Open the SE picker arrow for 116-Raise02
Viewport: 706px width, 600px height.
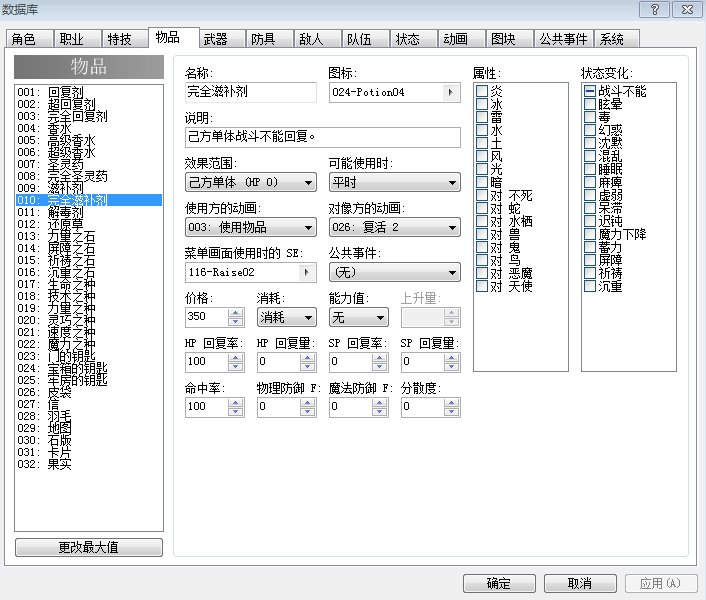307,272
